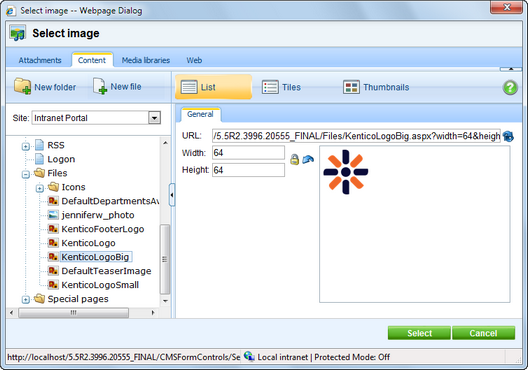Viewport: 528px width, 370px height.
Task: Click the horizontal scroll left arrow
Action: (12, 313)
